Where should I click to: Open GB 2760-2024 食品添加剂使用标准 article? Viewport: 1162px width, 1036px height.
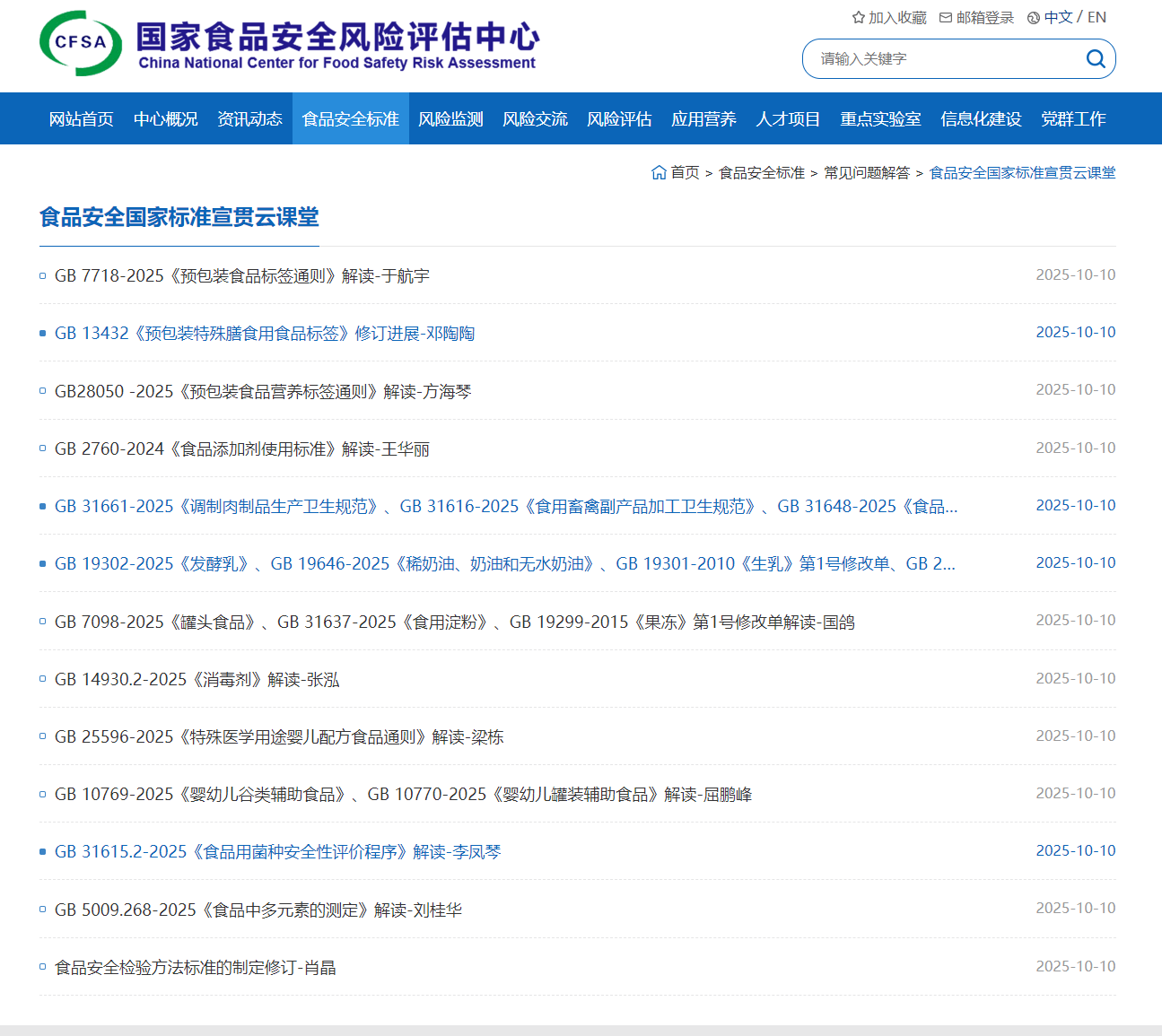(242, 449)
